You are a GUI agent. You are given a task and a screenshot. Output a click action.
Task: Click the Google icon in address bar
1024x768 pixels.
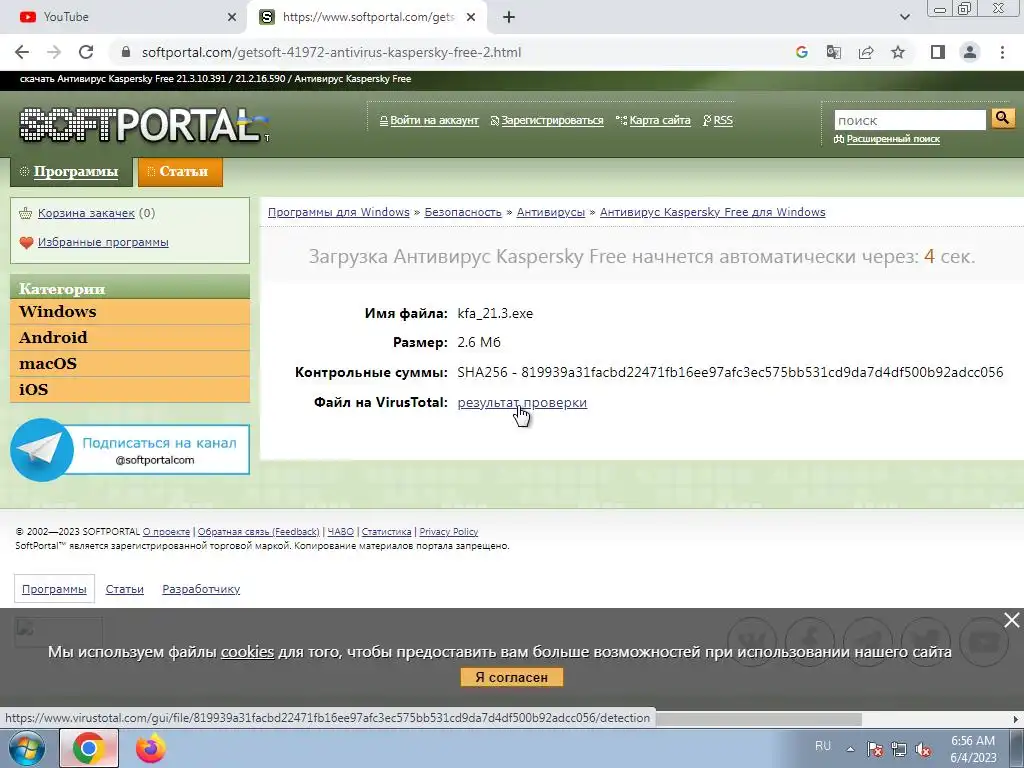(801, 52)
